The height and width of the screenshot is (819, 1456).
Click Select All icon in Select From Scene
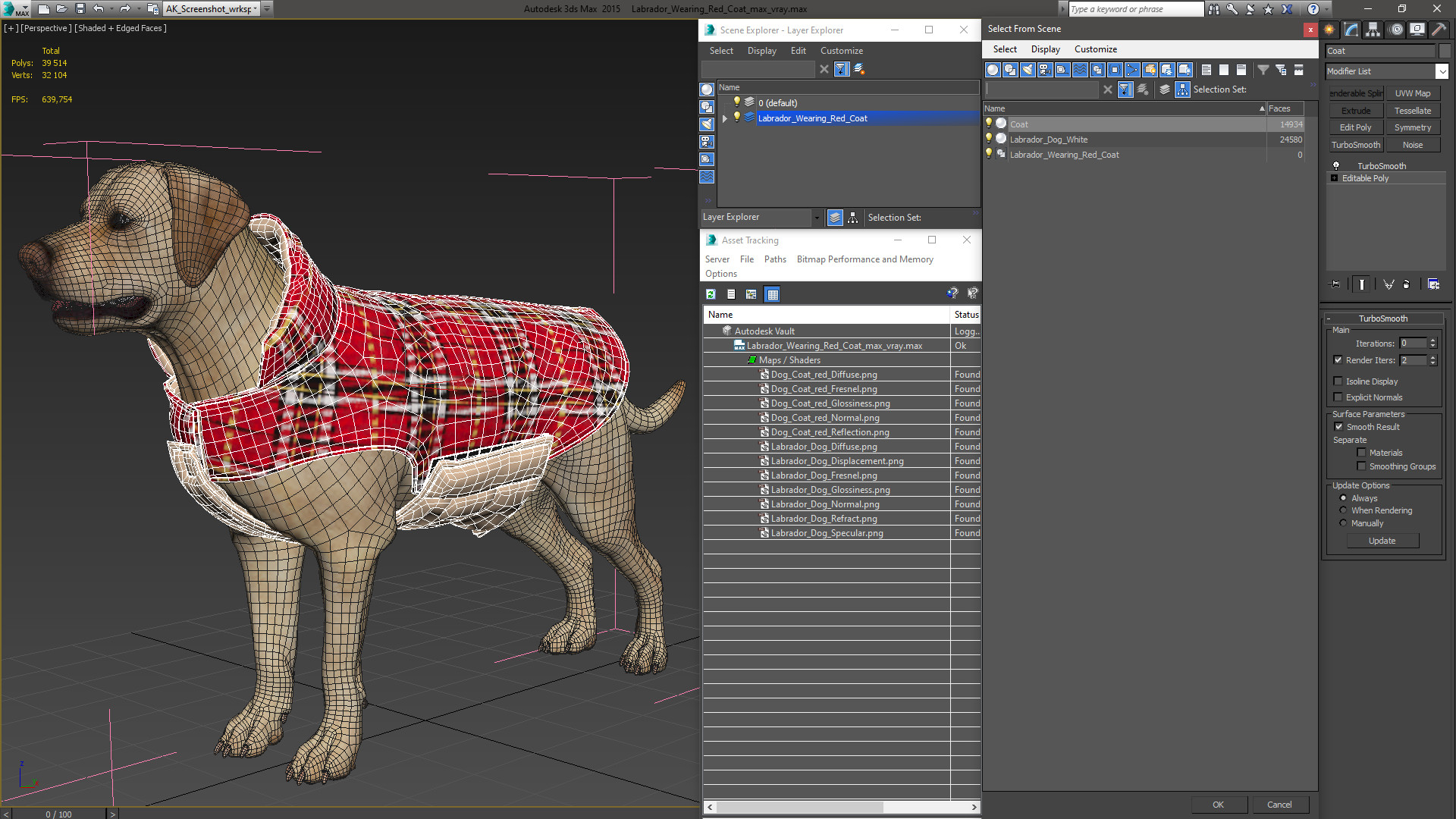[1207, 70]
